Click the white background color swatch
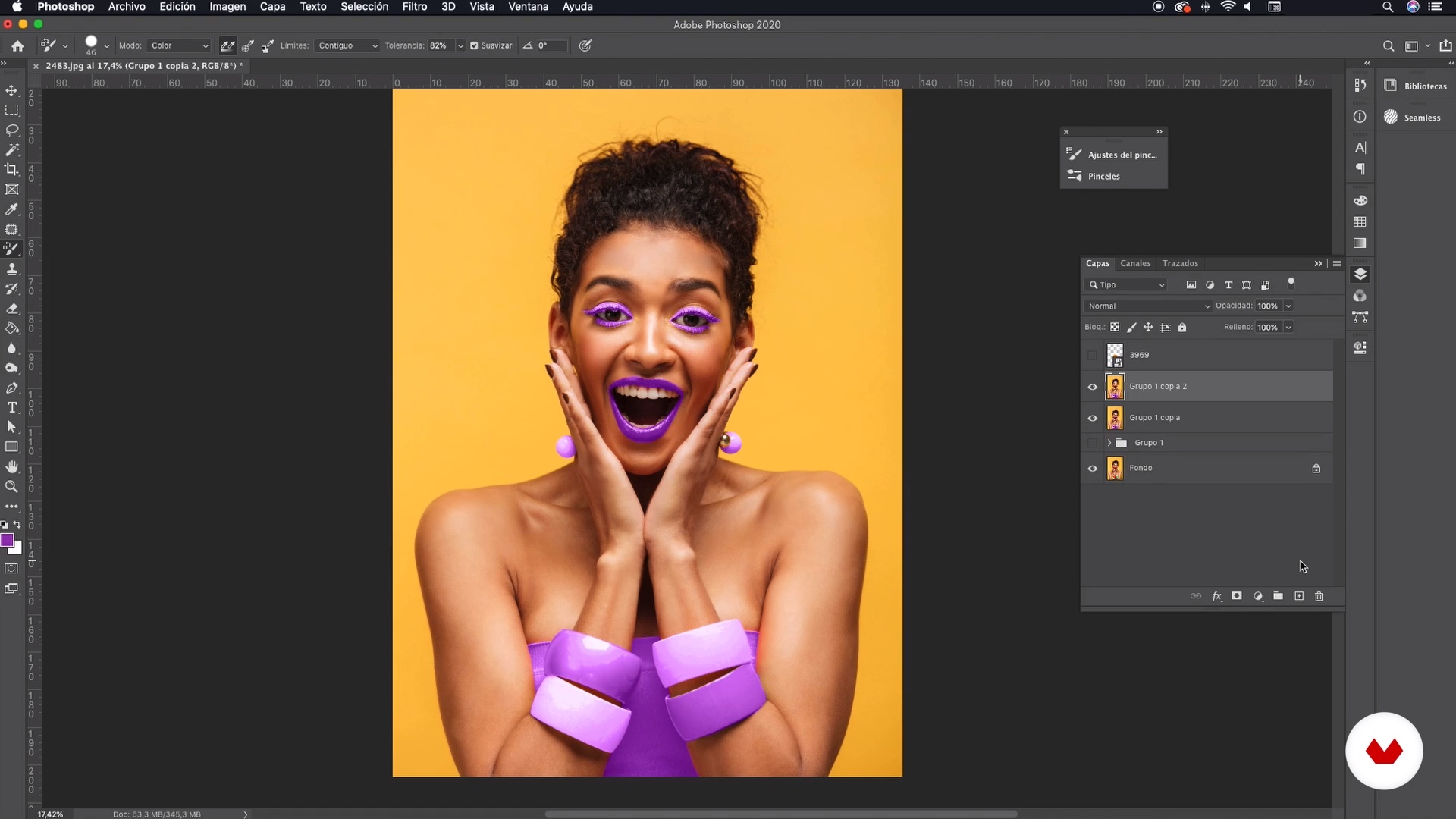1456x819 pixels. click(x=17, y=549)
